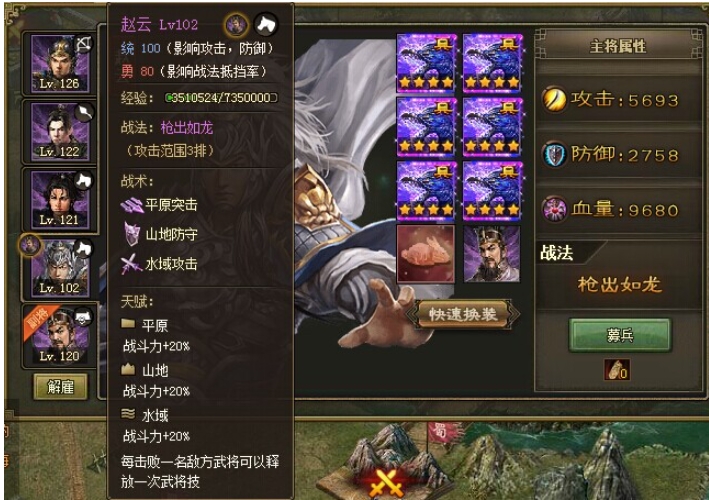
Task: Select the Lv. 120 deputy general portrait
Action: coord(59,336)
